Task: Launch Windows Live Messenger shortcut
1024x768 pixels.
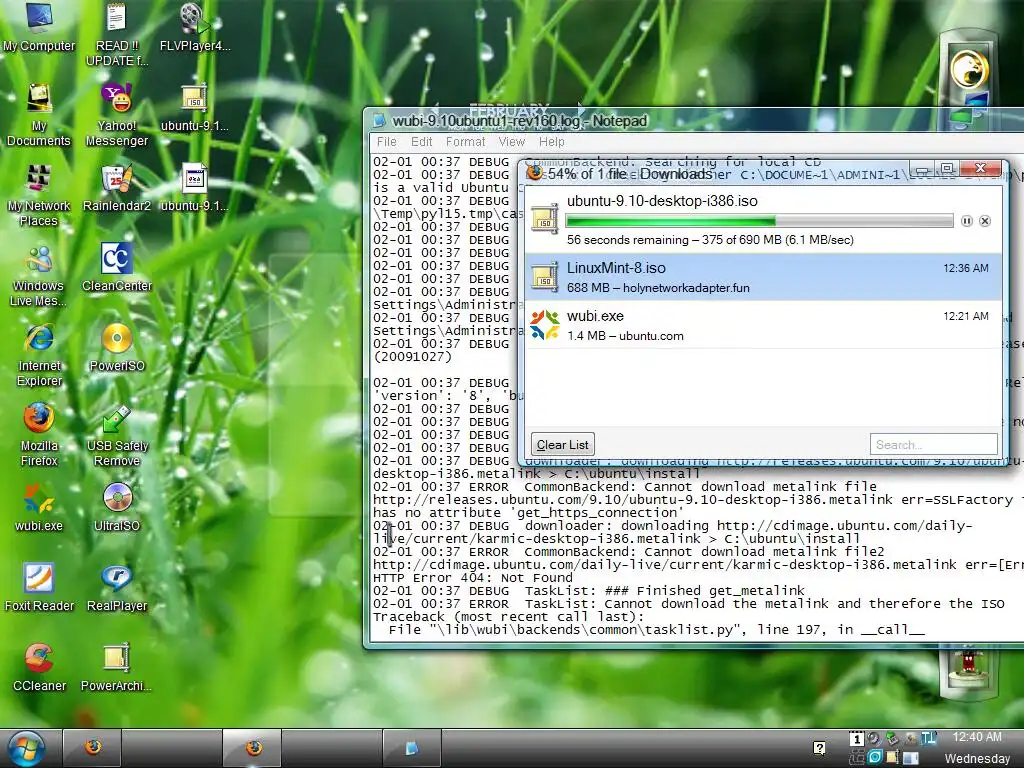Action: click(x=39, y=275)
